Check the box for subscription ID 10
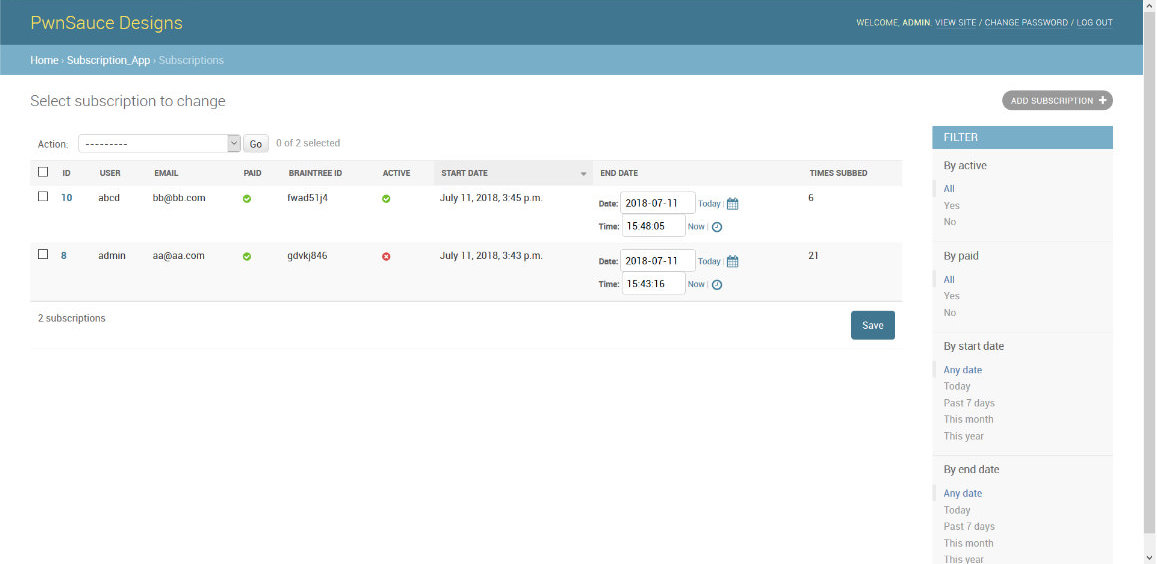The image size is (1157, 564). [x=43, y=197]
